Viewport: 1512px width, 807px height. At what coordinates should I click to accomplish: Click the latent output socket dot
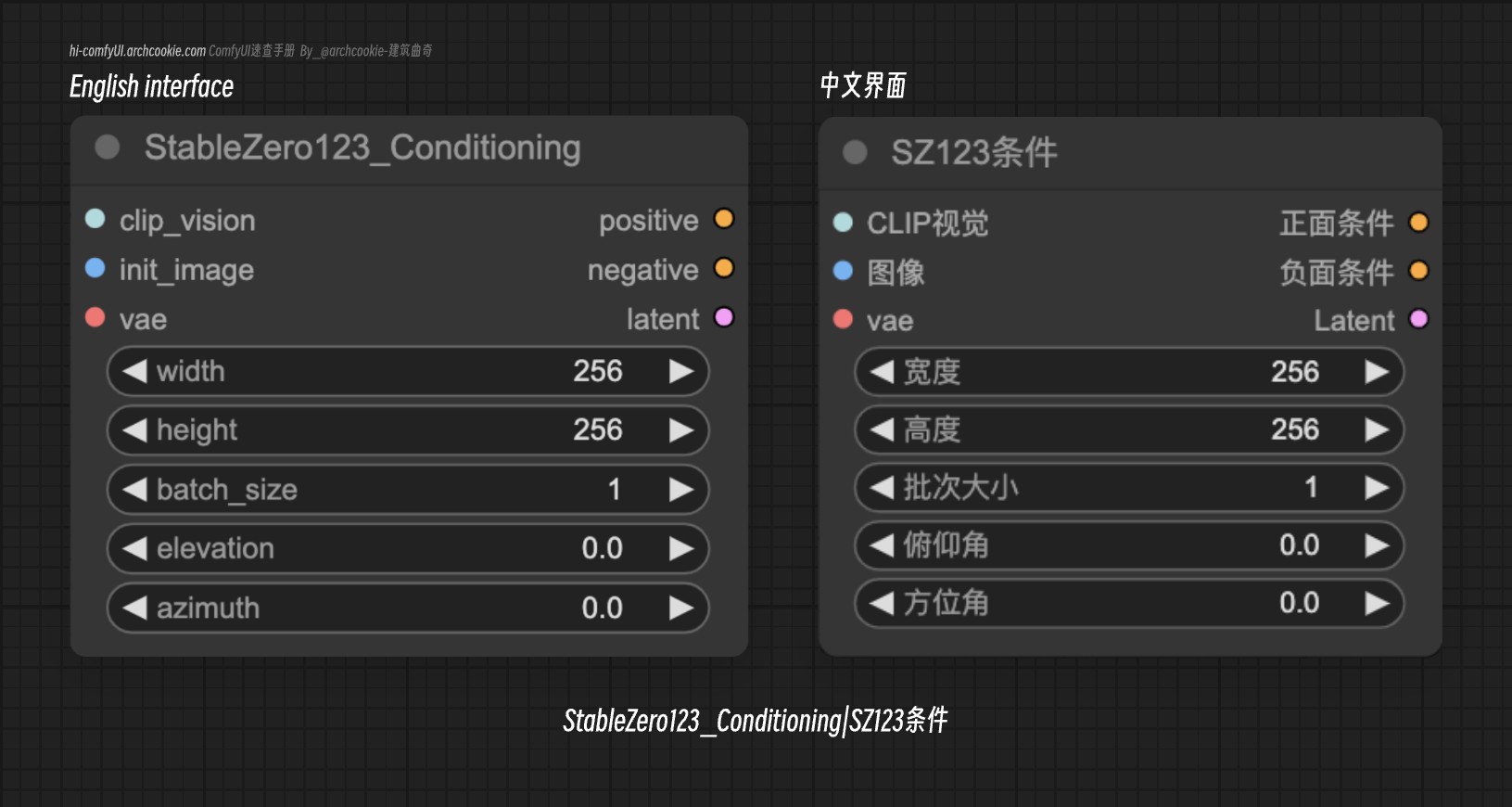coord(724,317)
